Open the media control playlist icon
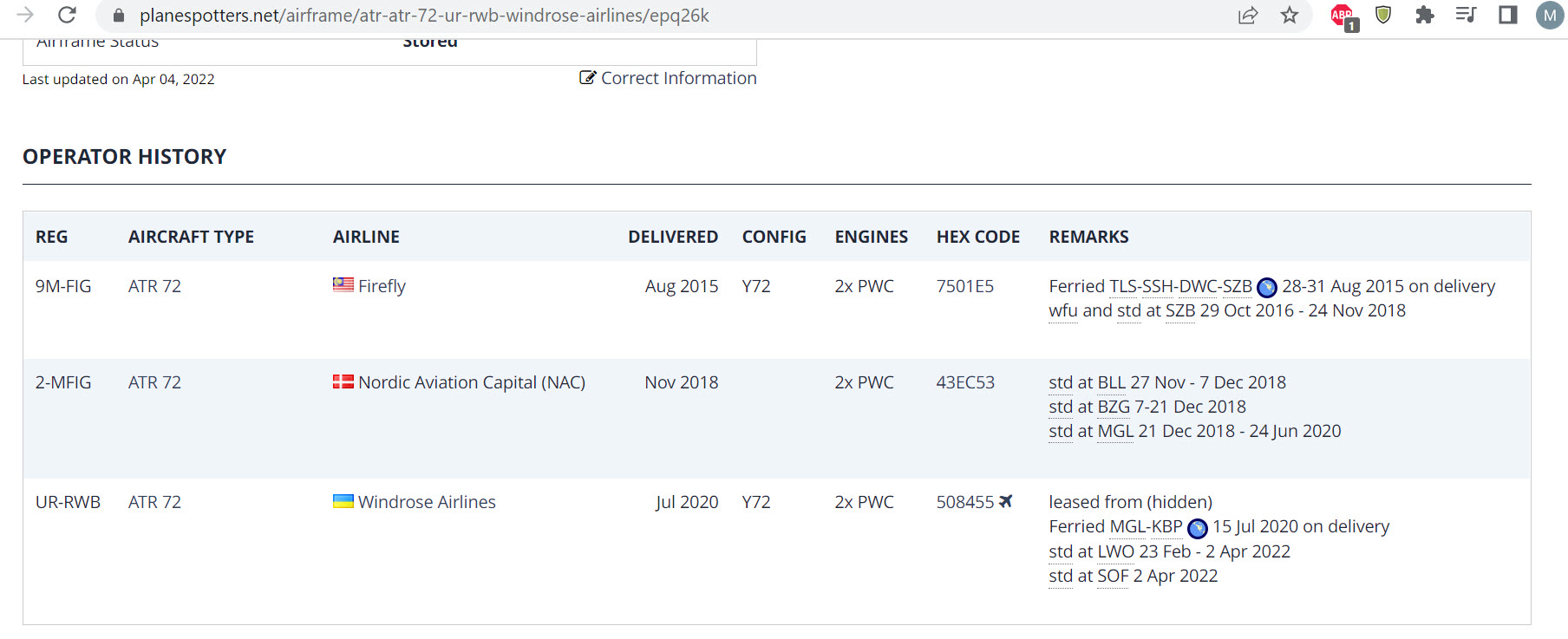Viewport: 1568px width, 639px height. (x=1466, y=15)
